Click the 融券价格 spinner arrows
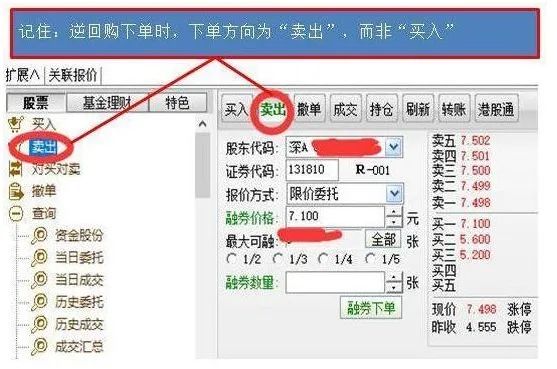557x369 pixels. (394, 217)
